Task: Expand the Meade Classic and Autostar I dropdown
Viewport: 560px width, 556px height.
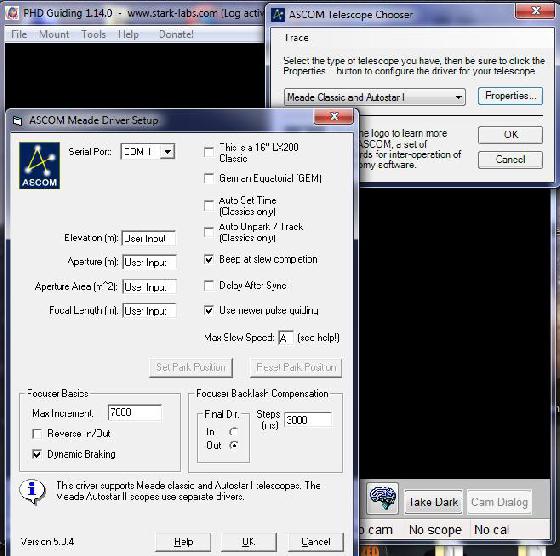Action: click(x=459, y=97)
